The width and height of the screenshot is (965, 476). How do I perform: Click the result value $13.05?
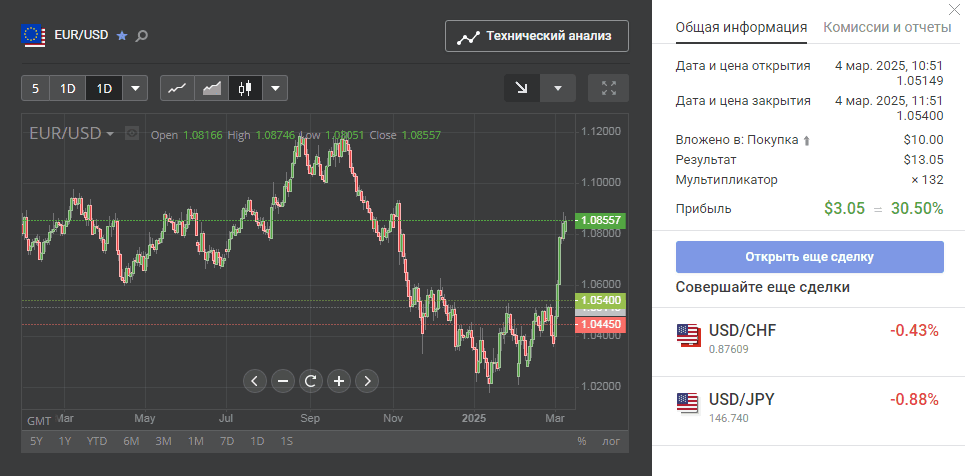(x=923, y=159)
